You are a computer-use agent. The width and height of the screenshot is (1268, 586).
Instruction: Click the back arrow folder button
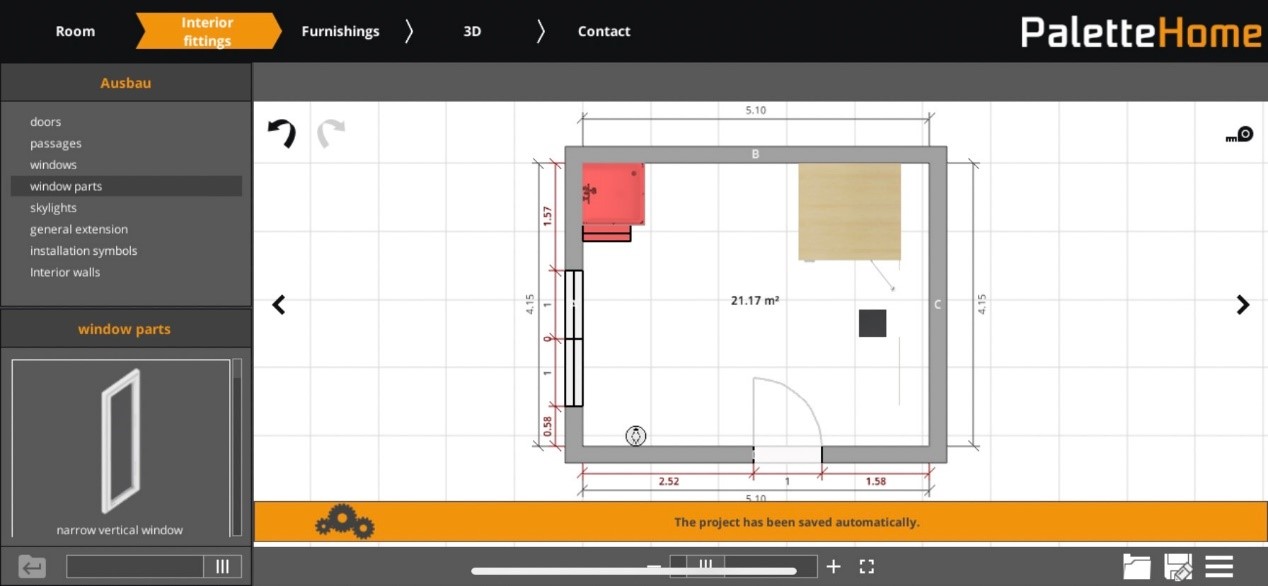pos(32,567)
